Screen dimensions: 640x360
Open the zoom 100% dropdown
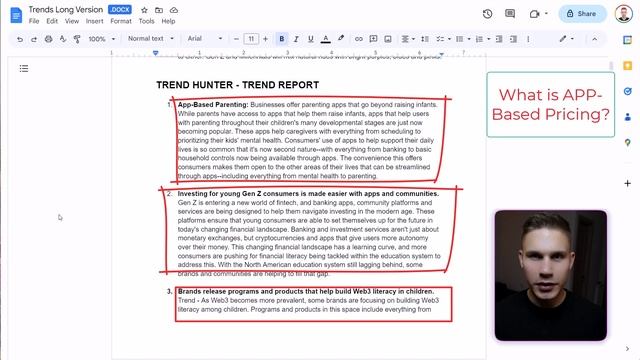click(x=102, y=39)
